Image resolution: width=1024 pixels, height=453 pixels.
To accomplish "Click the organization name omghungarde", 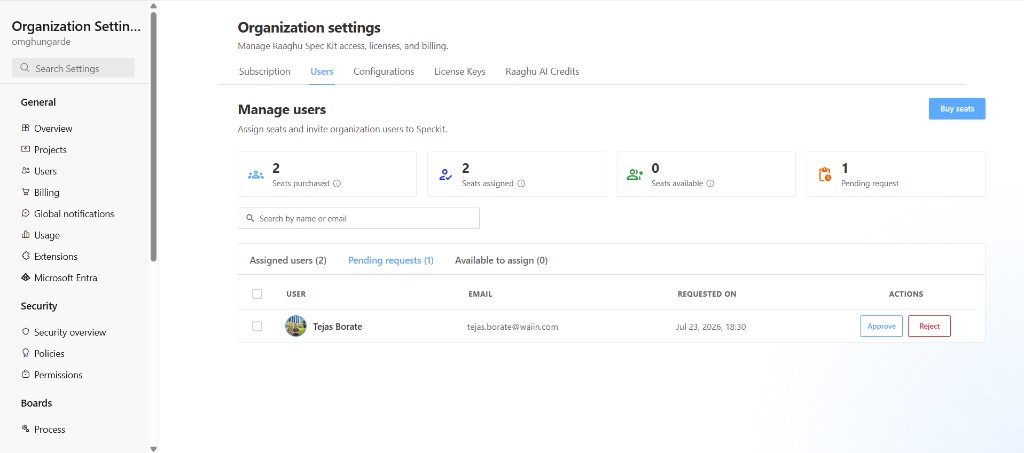I will pos(41,42).
